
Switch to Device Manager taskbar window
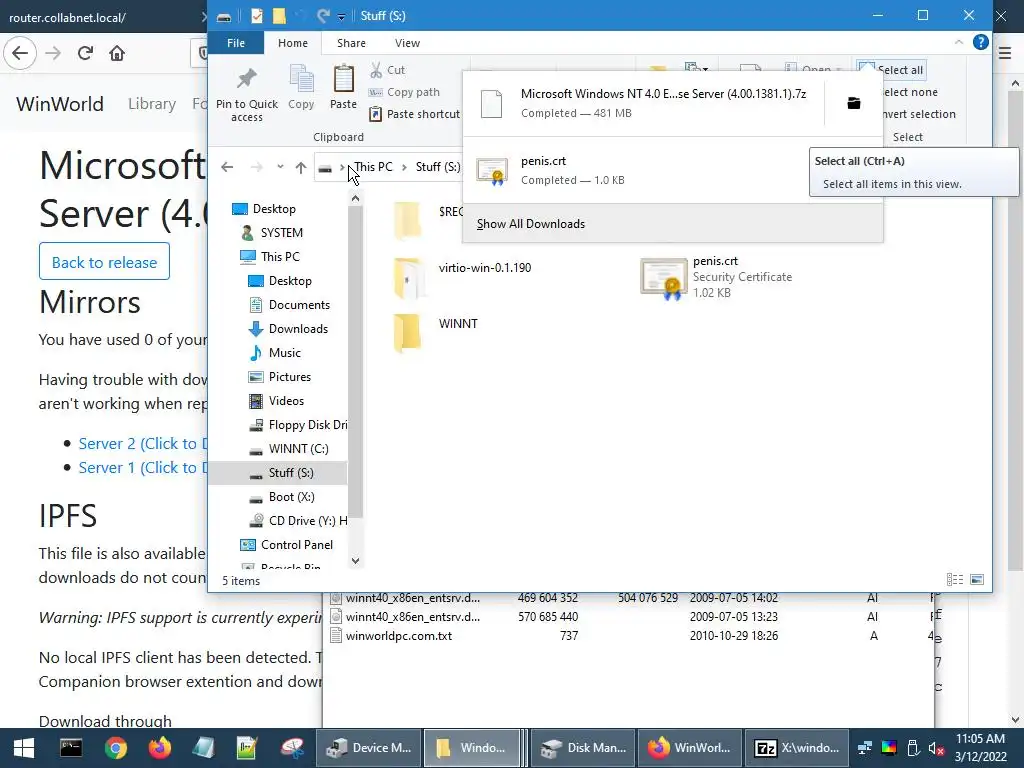(x=369, y=748)
